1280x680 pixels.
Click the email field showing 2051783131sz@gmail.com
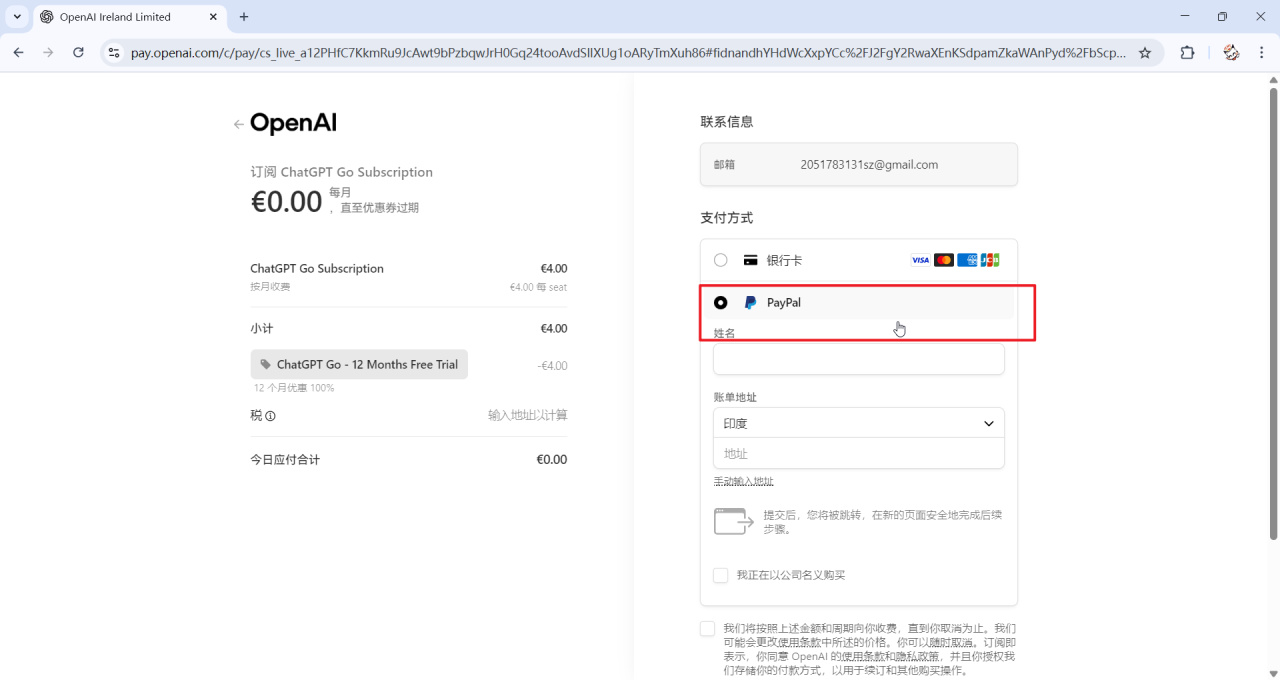(859, 164)
